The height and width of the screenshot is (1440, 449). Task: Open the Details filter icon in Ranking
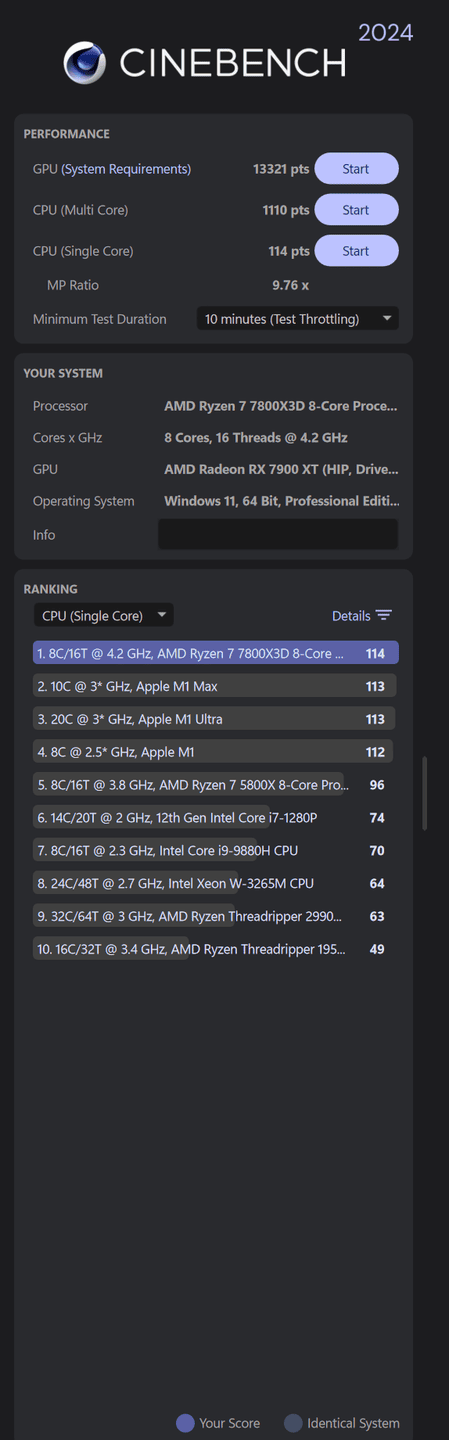click(x=384, y=616)
